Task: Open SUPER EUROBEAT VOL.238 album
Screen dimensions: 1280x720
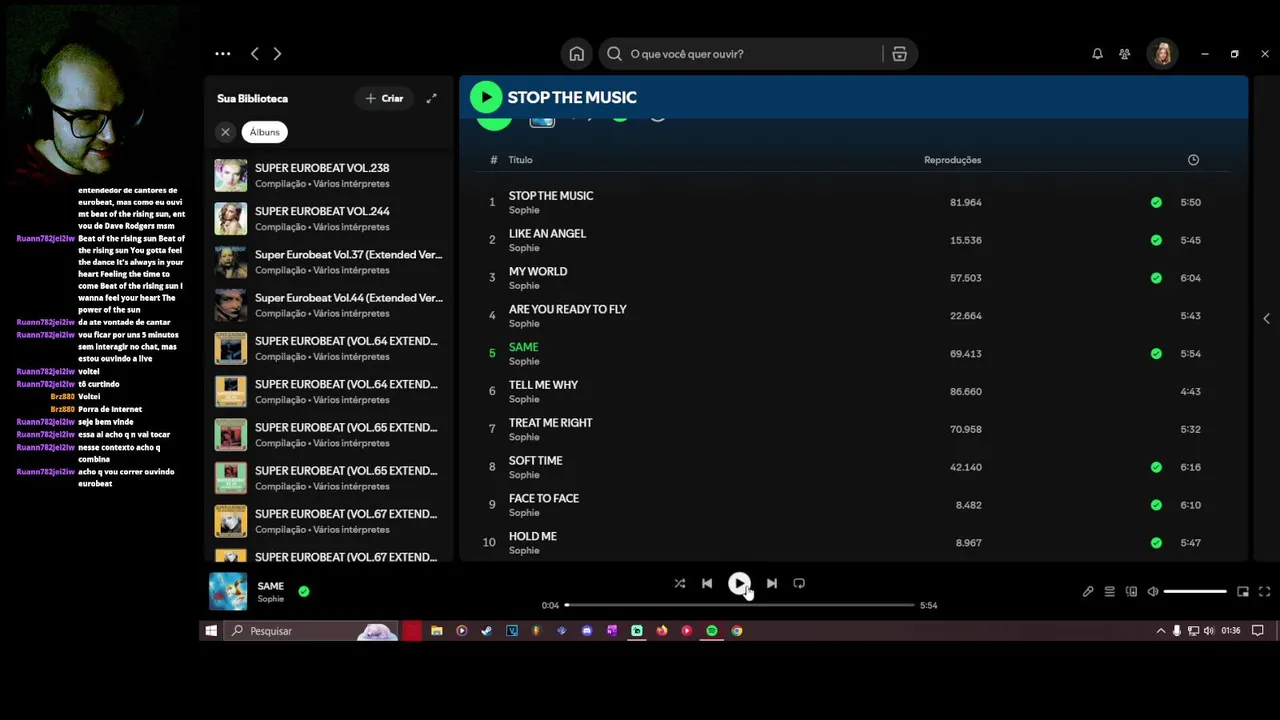Action: (329, 175)
